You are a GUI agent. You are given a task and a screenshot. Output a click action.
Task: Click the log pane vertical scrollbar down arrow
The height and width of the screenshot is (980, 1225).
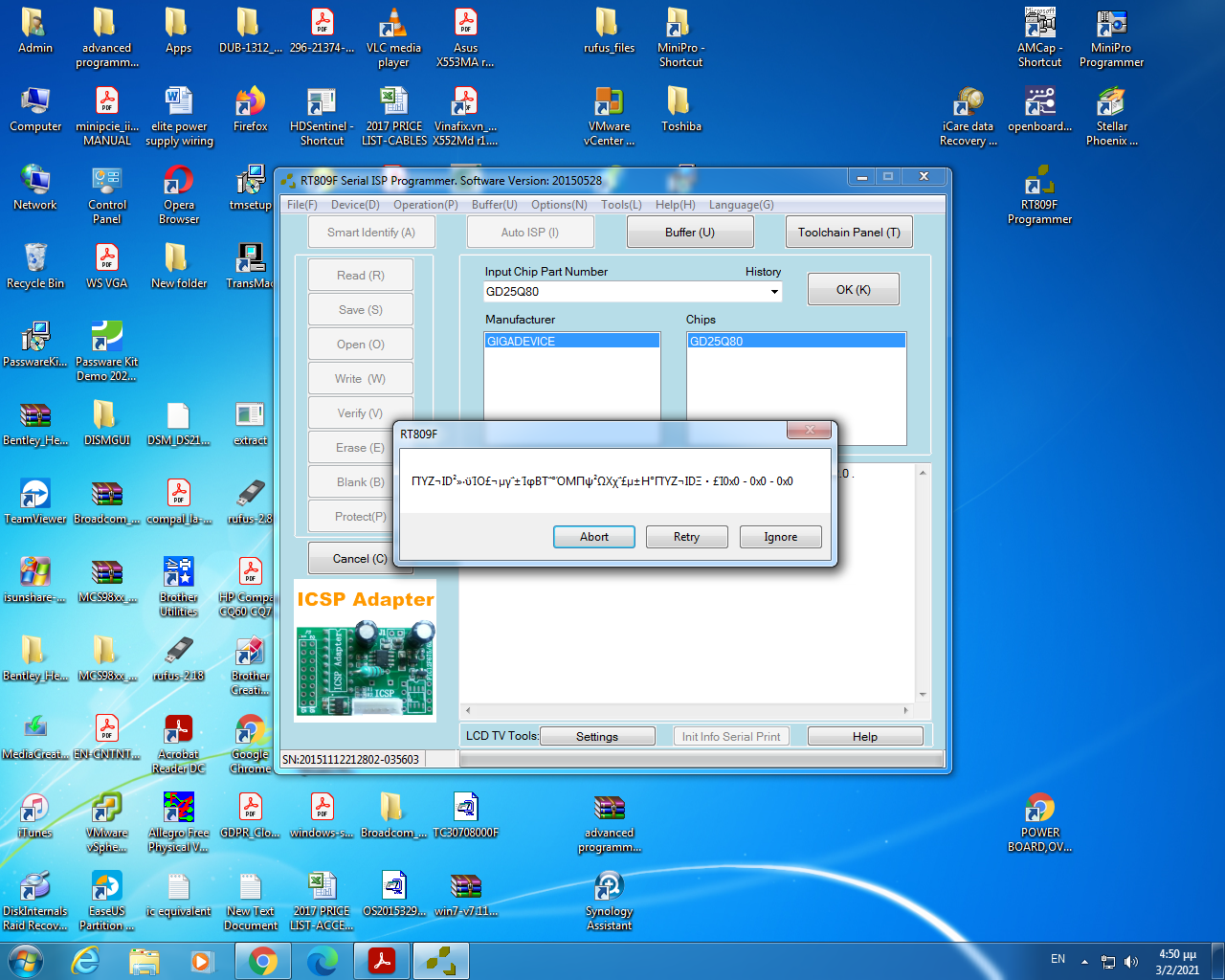point(923,694)
